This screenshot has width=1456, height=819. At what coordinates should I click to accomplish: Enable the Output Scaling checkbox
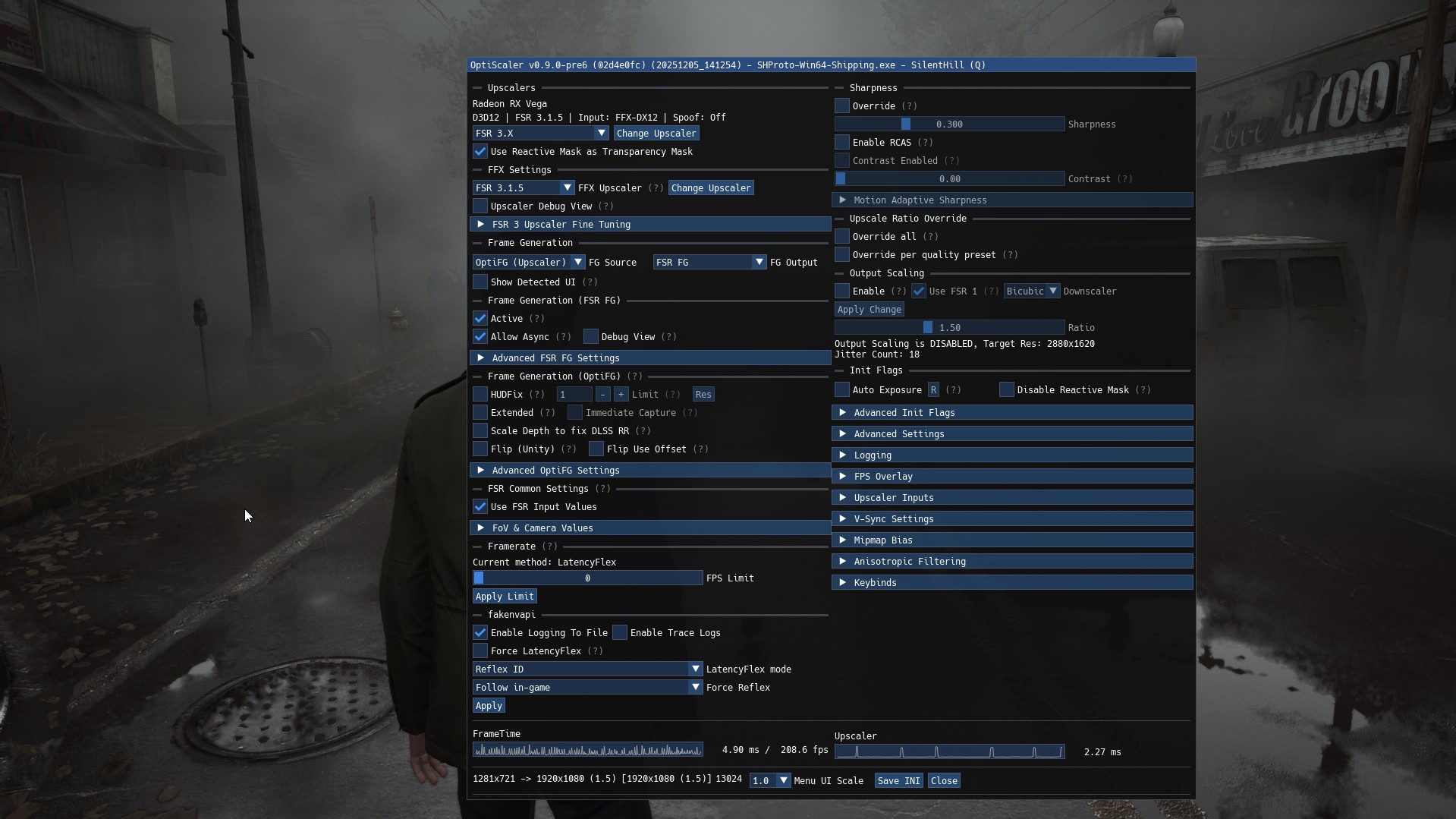click(x=842, y=291)
